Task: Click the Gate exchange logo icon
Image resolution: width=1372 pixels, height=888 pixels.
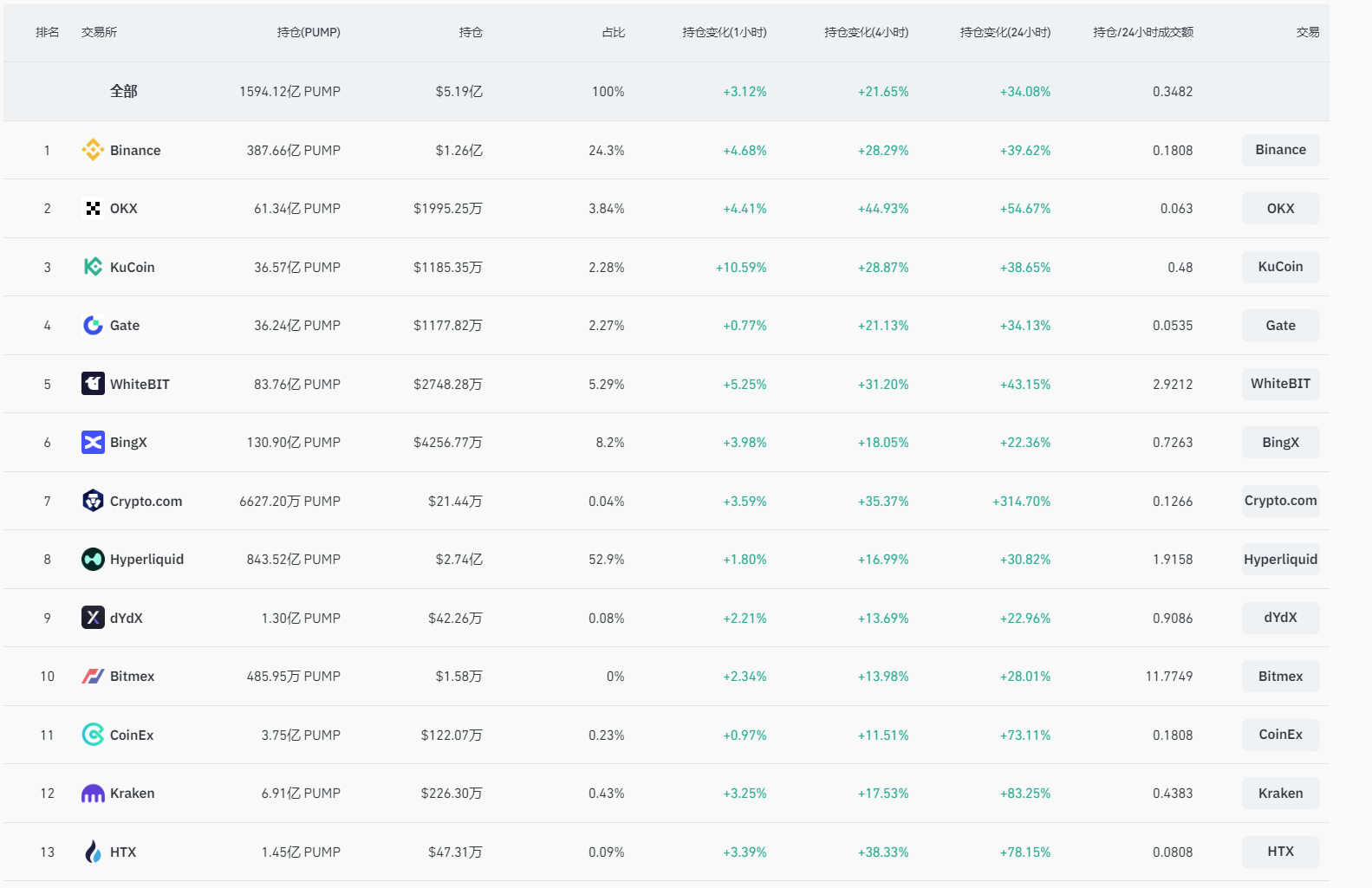Action: tap(93, 326)
